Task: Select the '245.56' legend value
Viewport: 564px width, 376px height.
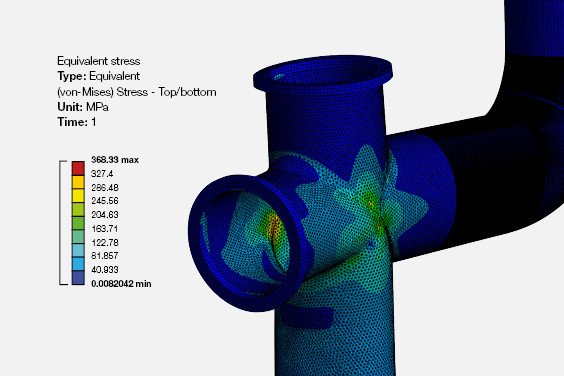Action: pyautogui.click(x=105, y=200)
